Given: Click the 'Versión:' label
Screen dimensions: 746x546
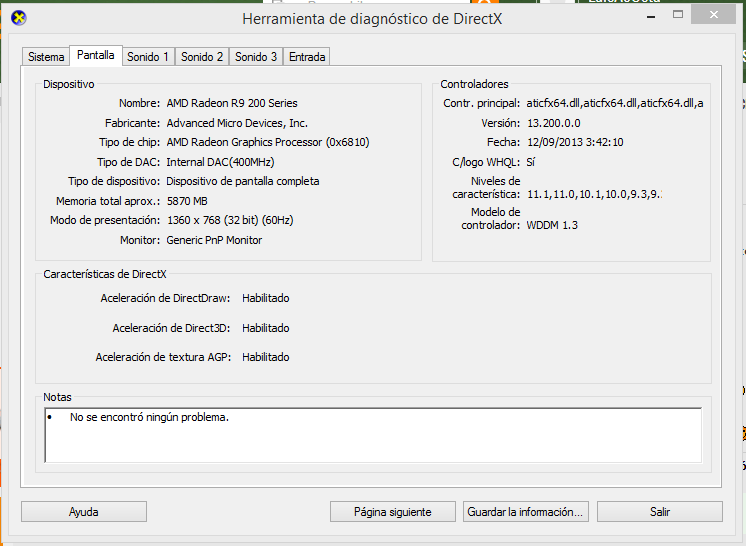Looking at the screenshot, I should [501, 123].
